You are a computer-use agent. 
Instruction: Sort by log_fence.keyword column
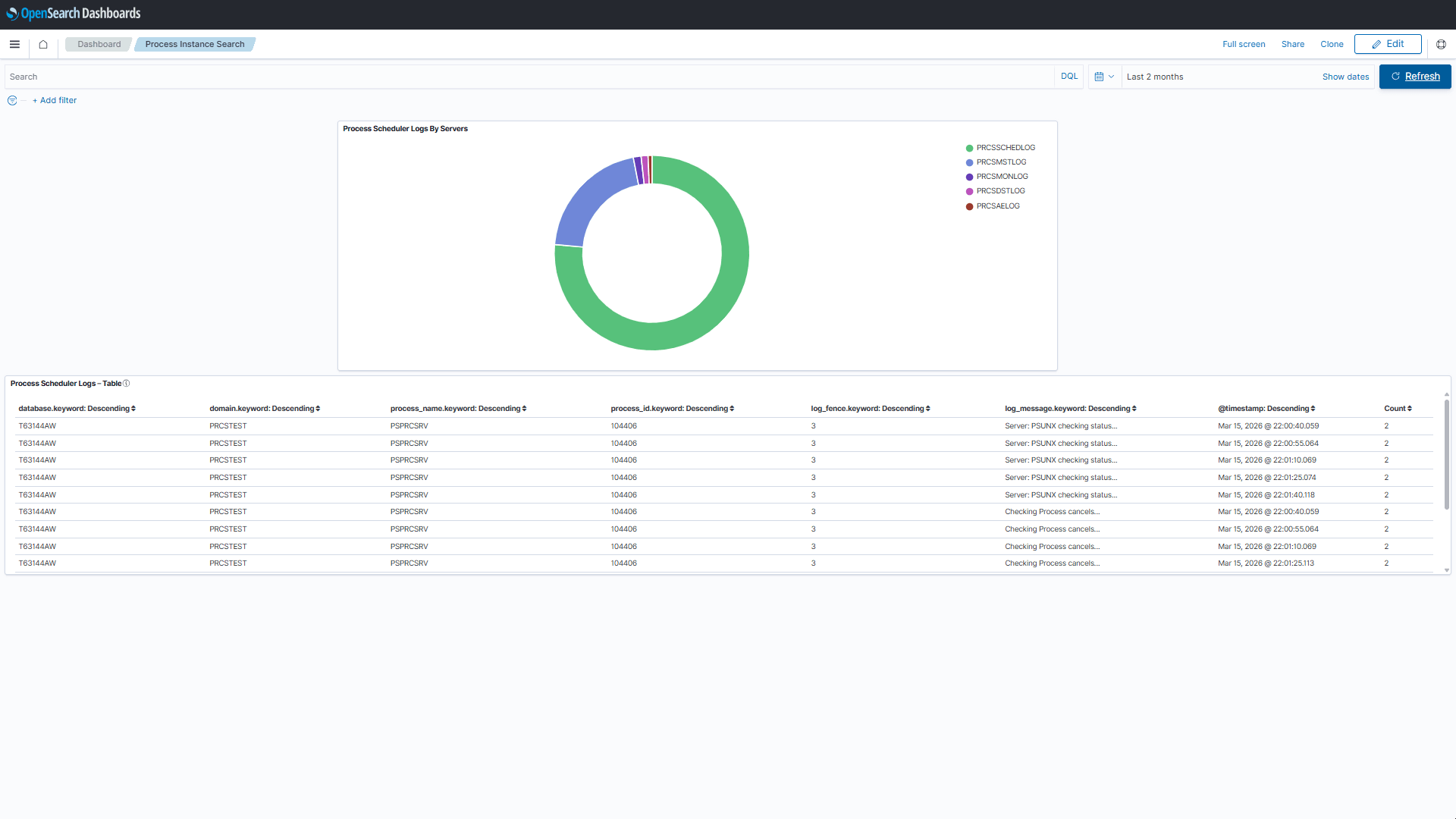pyautogui.click(x=870, y=409)
